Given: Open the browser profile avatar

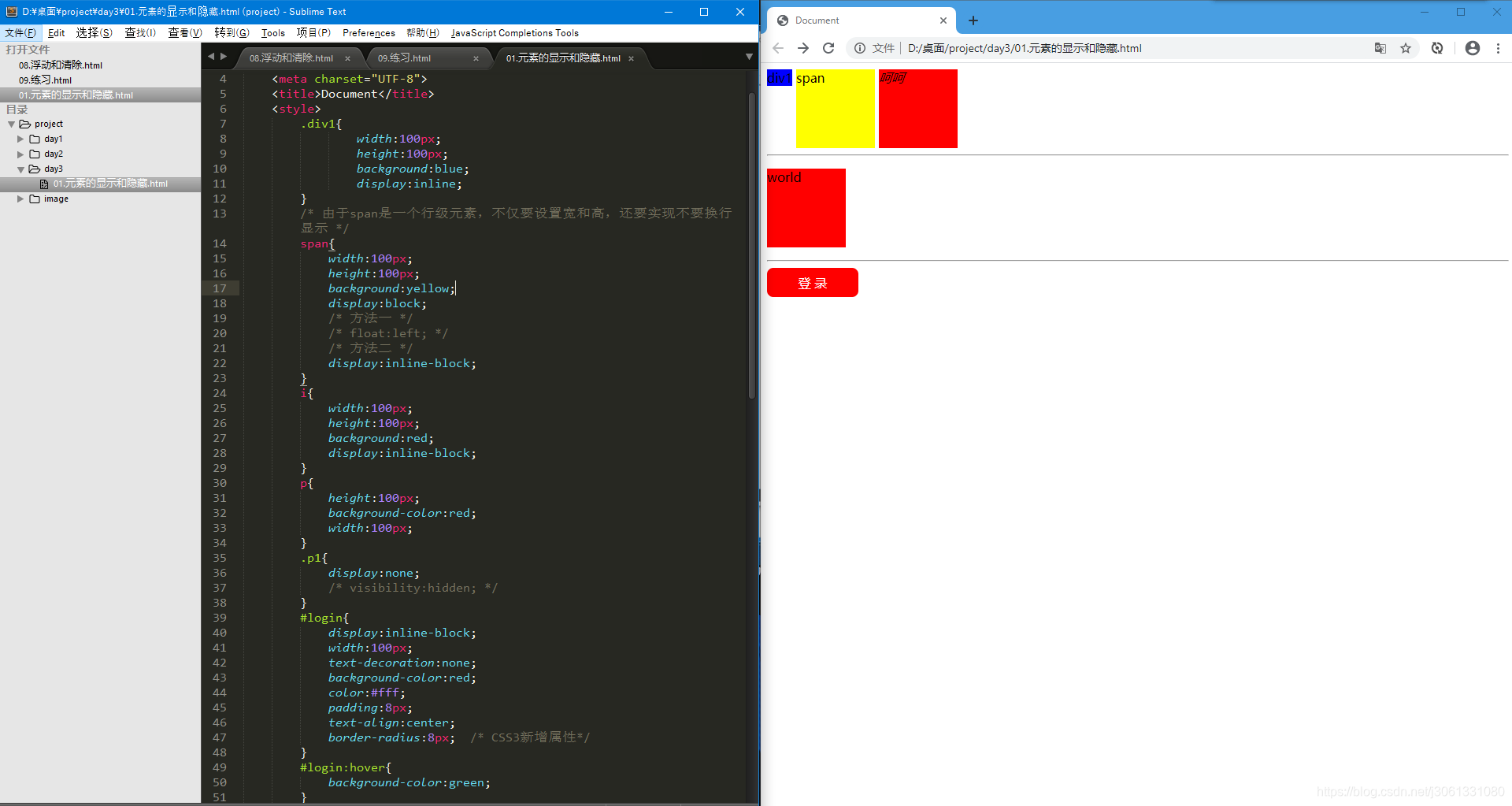Looking at the screenshot, I should (1472, 48).
